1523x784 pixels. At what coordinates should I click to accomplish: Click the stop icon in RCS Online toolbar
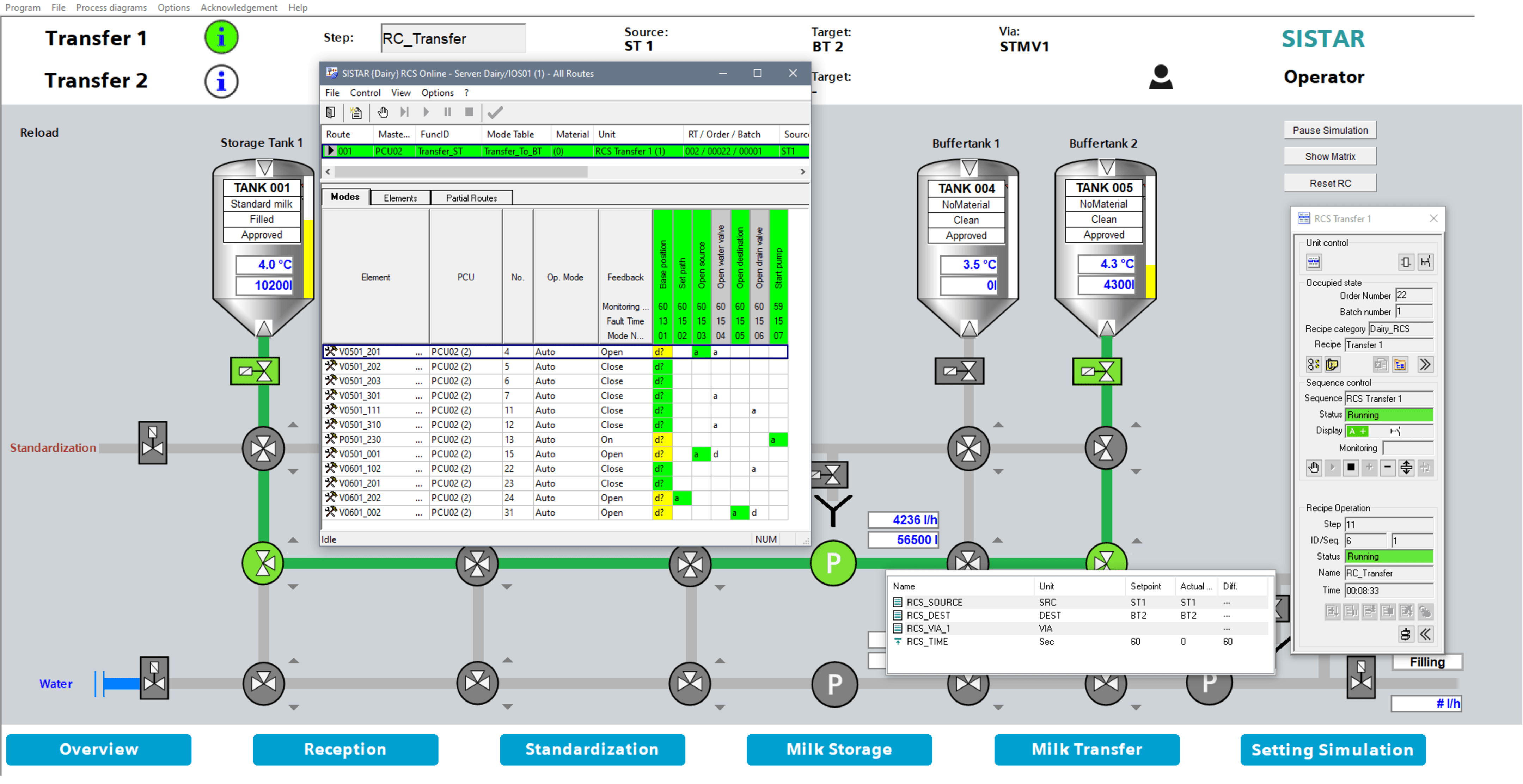(469, 112)
